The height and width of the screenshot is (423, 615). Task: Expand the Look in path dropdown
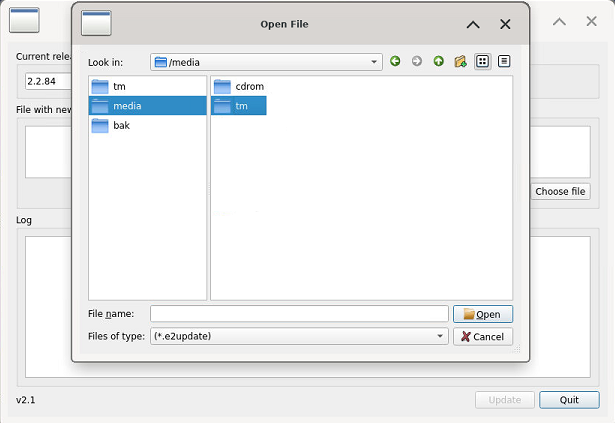pyautogui.click(x=375, y=62)
